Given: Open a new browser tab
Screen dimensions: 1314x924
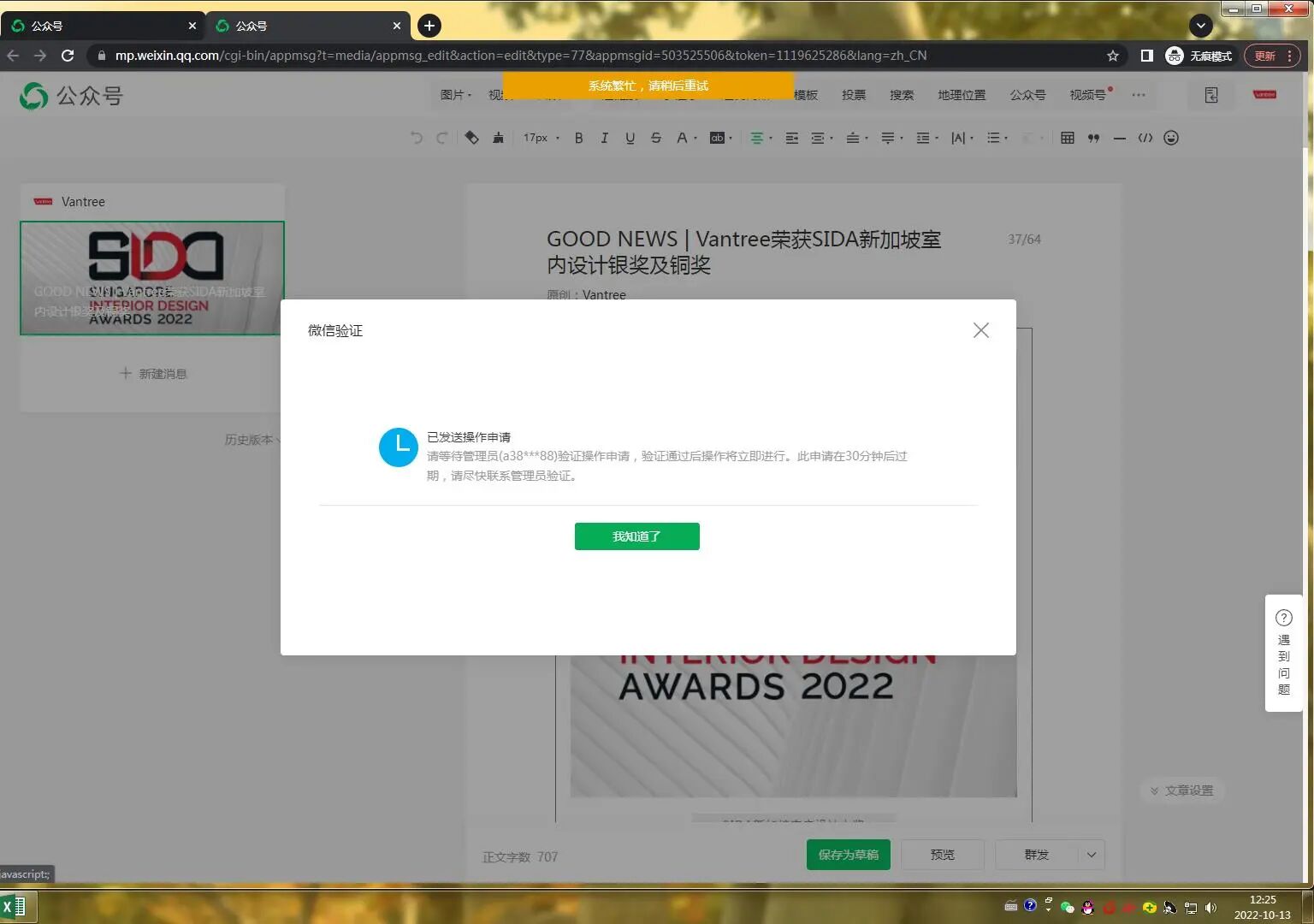Looking at the screenshot, I should point(429,26).
